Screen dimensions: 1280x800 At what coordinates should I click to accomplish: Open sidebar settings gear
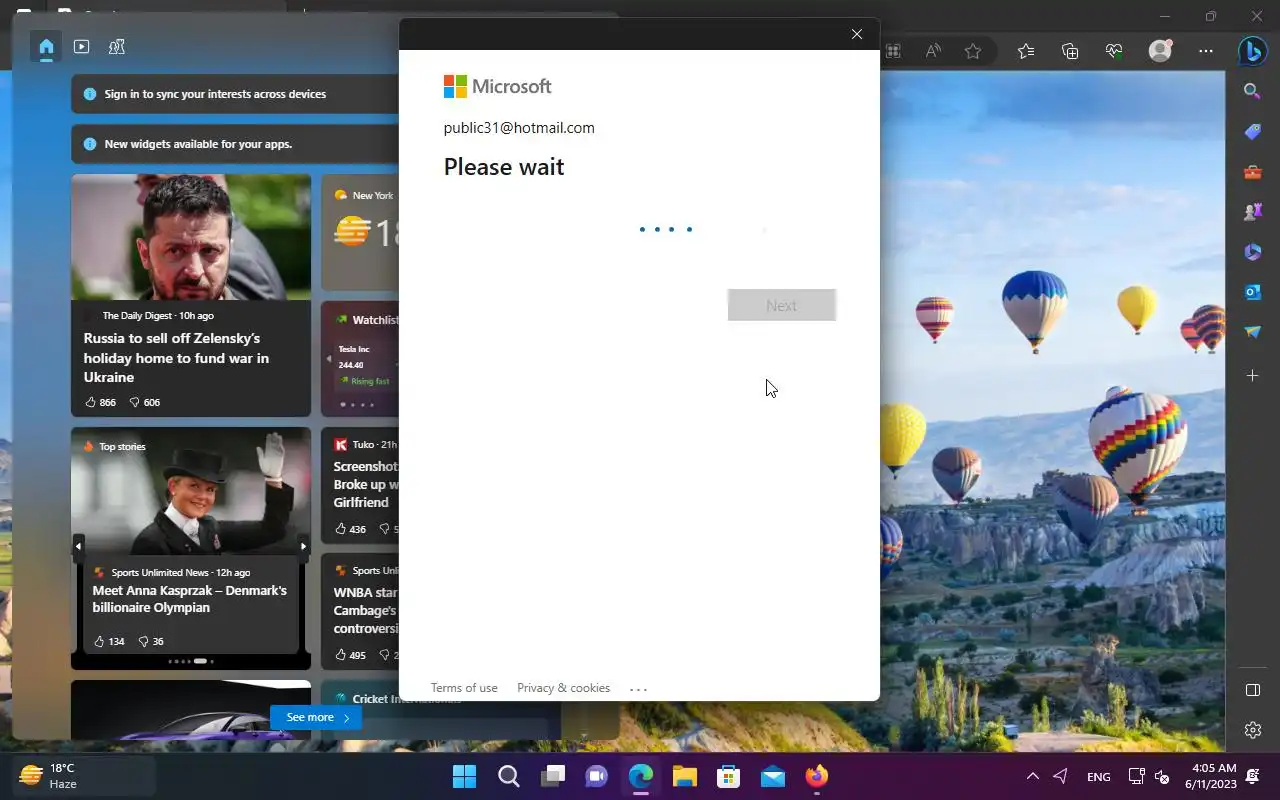(x=1252, y=730)
